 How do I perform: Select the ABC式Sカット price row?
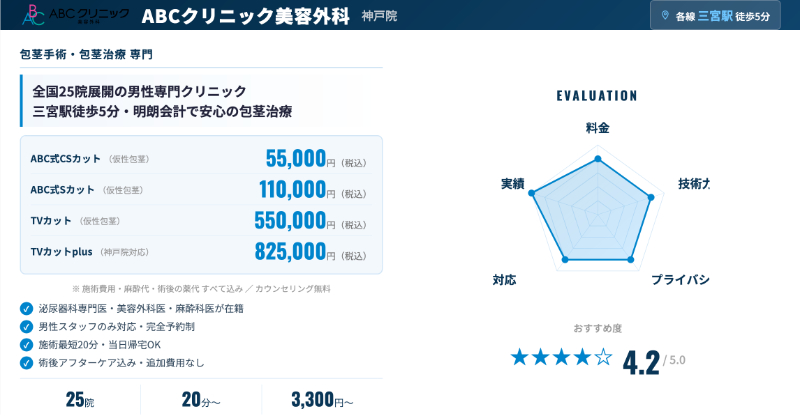(201, 189)
